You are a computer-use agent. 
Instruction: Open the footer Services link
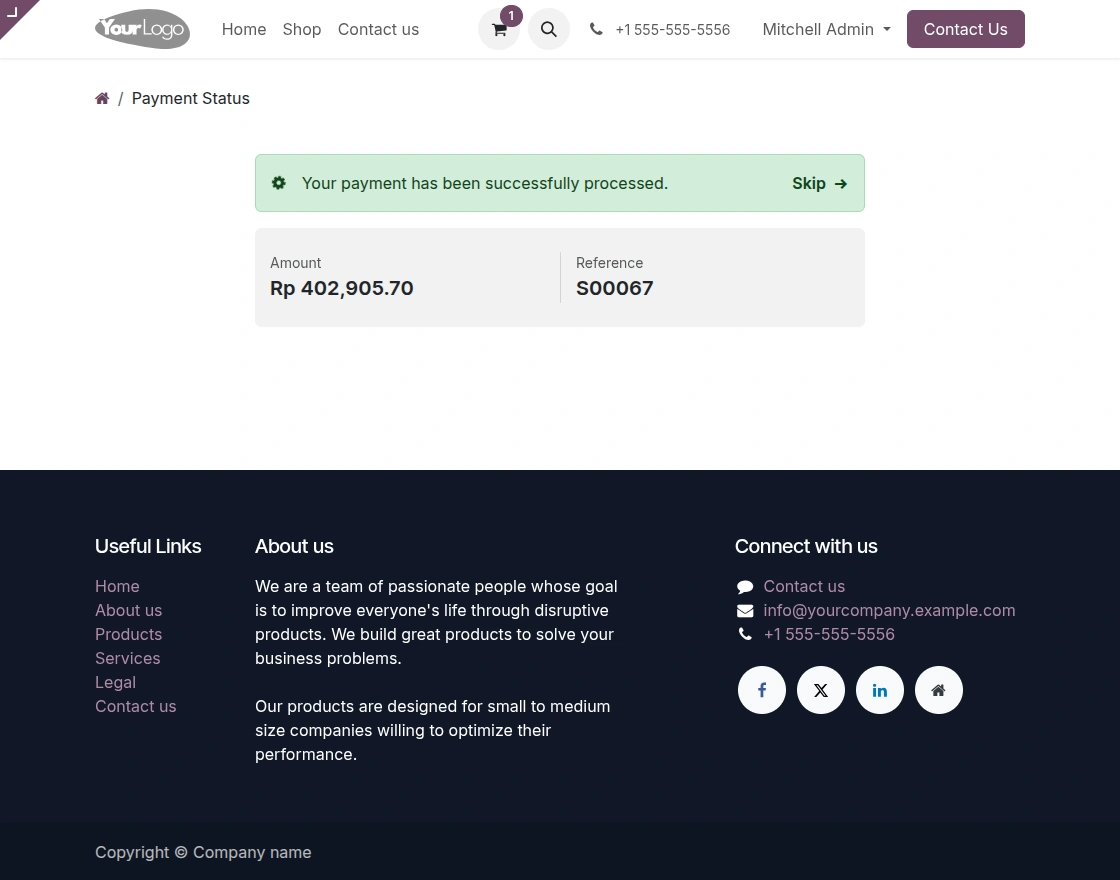127,658
